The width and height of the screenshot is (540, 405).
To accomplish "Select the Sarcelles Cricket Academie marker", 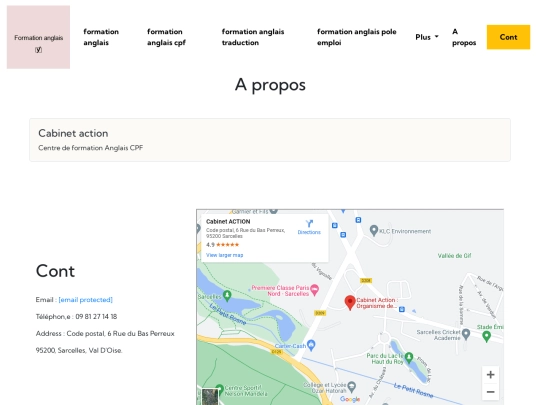I will coord(466,334).
